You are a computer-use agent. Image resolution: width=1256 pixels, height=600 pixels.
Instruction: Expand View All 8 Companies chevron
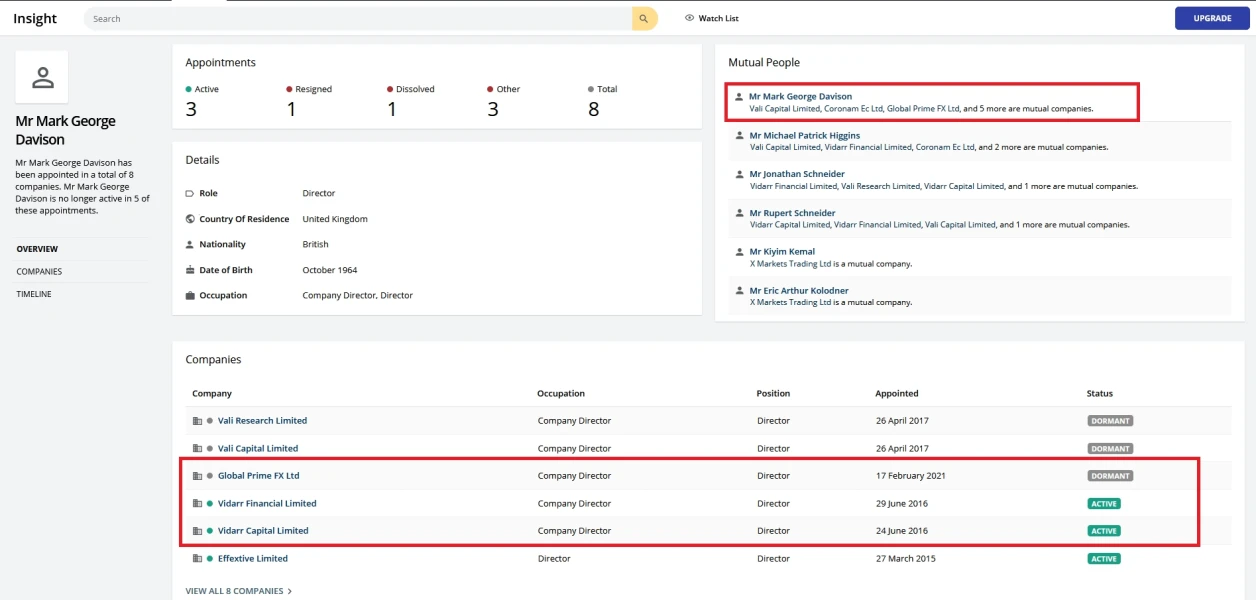(x=290, y=591)
